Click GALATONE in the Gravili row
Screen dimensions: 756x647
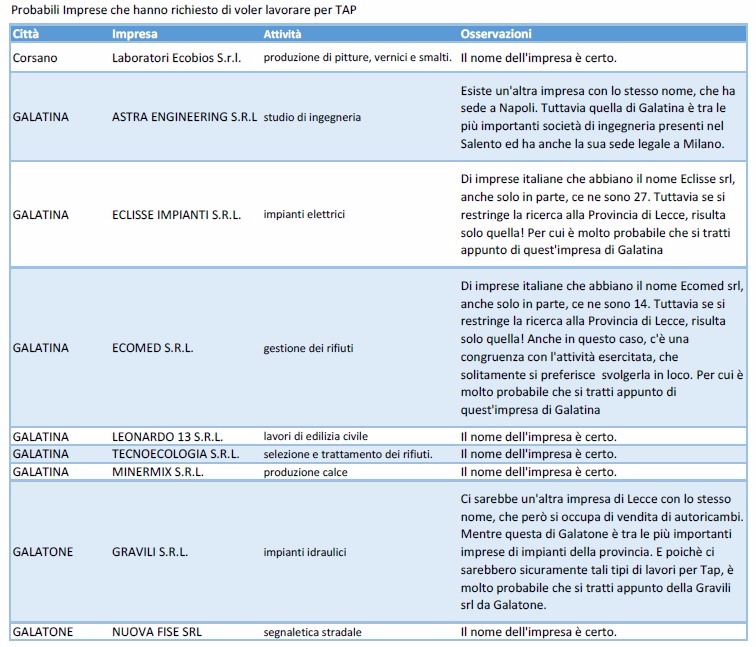pos(42,552)
